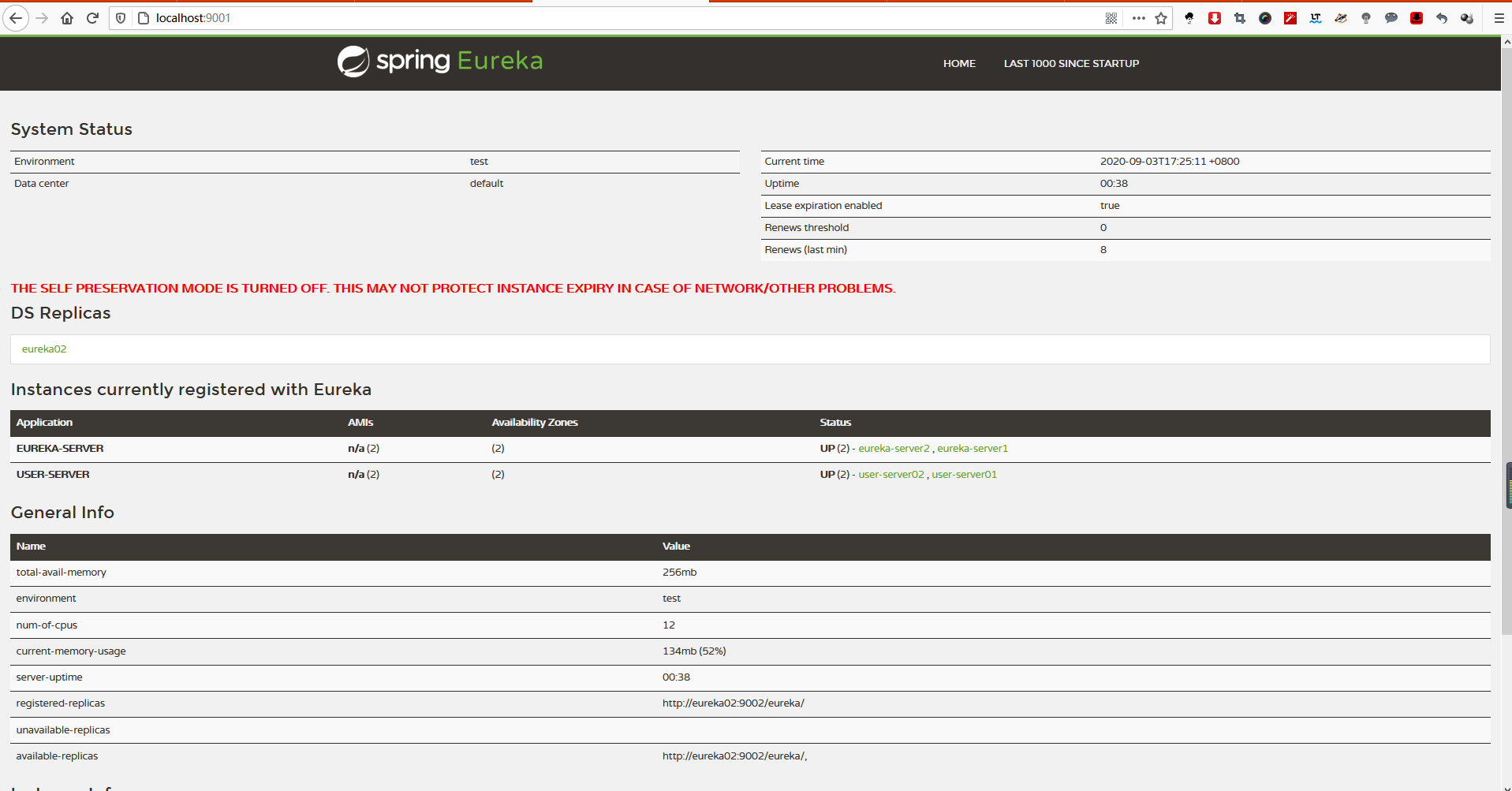This screenshot has width=1512, height=791.
Task: Click the browser back arrow button
Action: click(16, 18)
